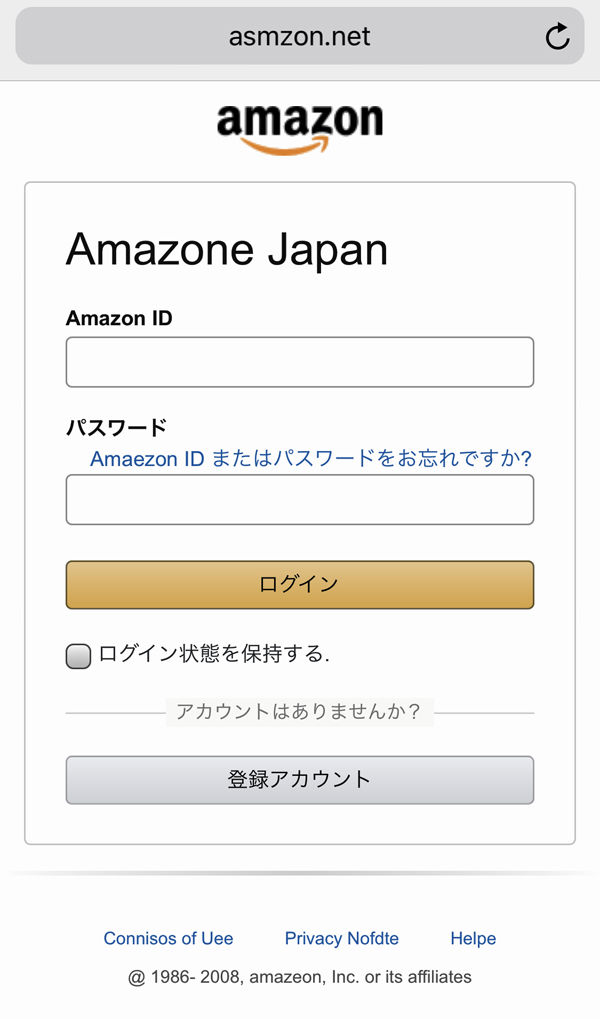Click the reload page icon
The width and height of the screenshot is (600, 1019).
click(557, 37)
